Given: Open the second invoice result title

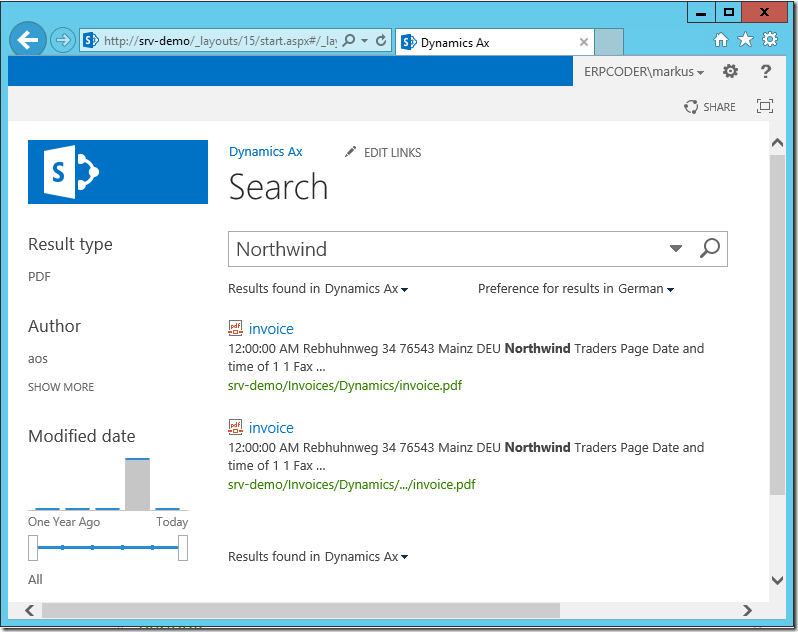Looking at the screenshot, I should click(x=271, y=428).
